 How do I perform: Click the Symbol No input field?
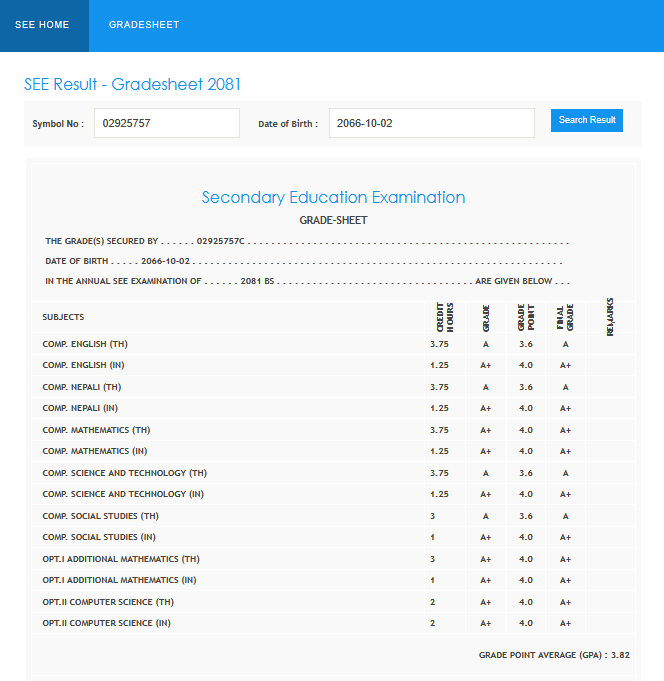[x=166, y=123]
